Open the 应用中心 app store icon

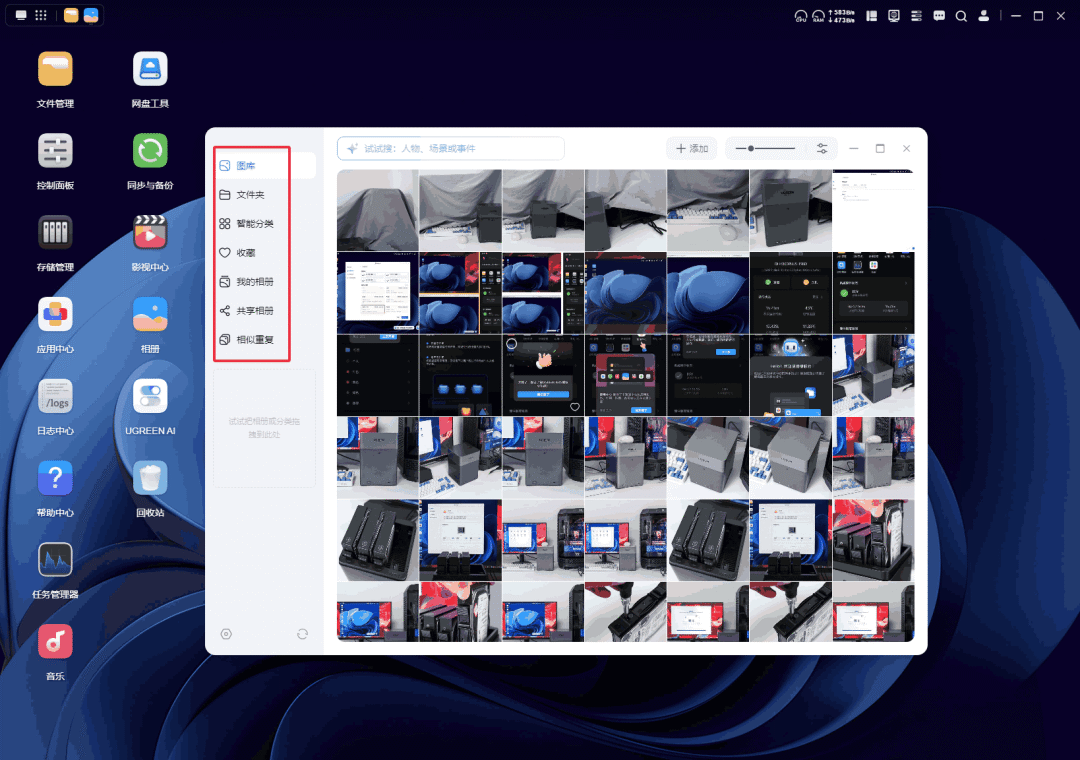[x=55, y=314]
